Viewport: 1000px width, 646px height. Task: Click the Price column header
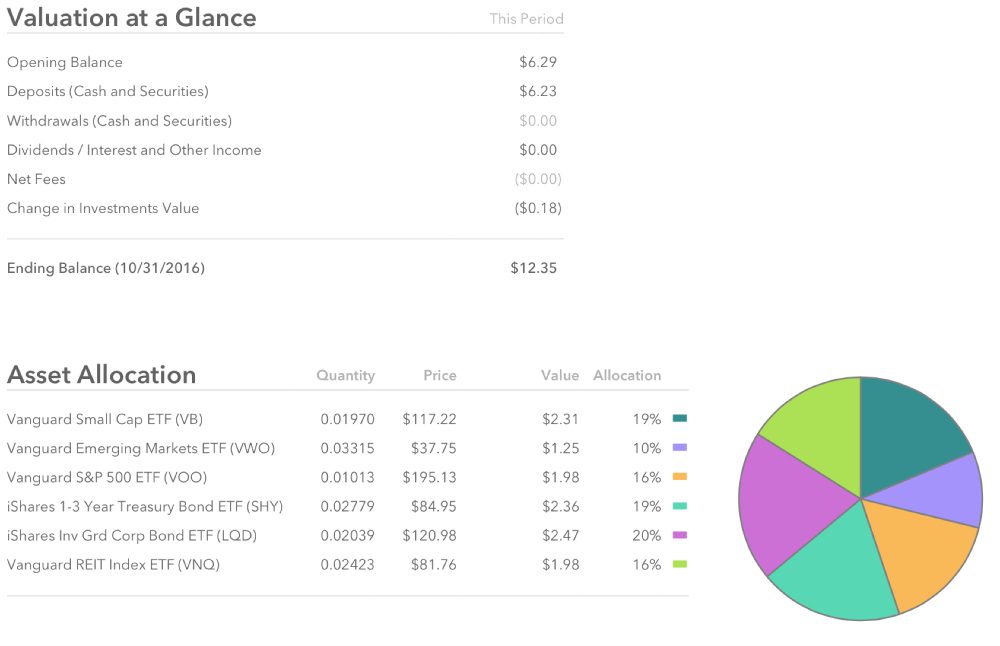tap(440, 376)
